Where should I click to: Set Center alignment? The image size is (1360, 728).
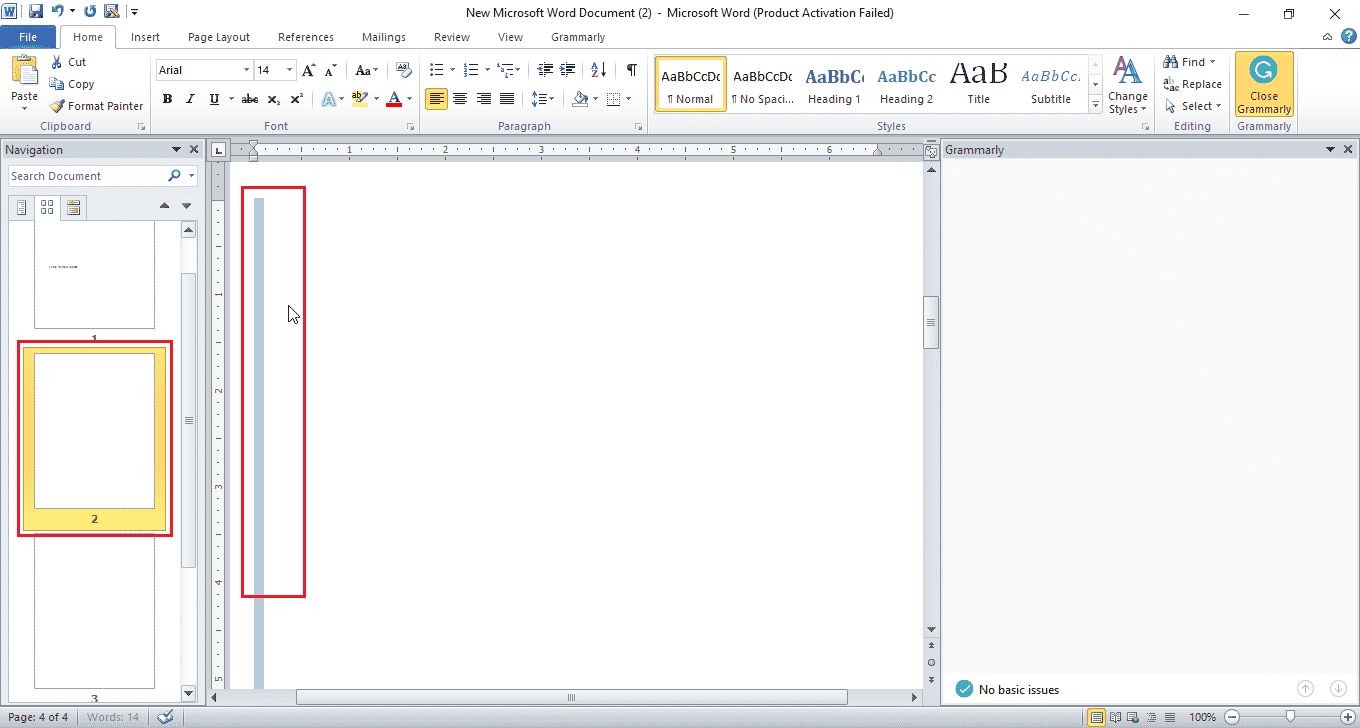460,99
